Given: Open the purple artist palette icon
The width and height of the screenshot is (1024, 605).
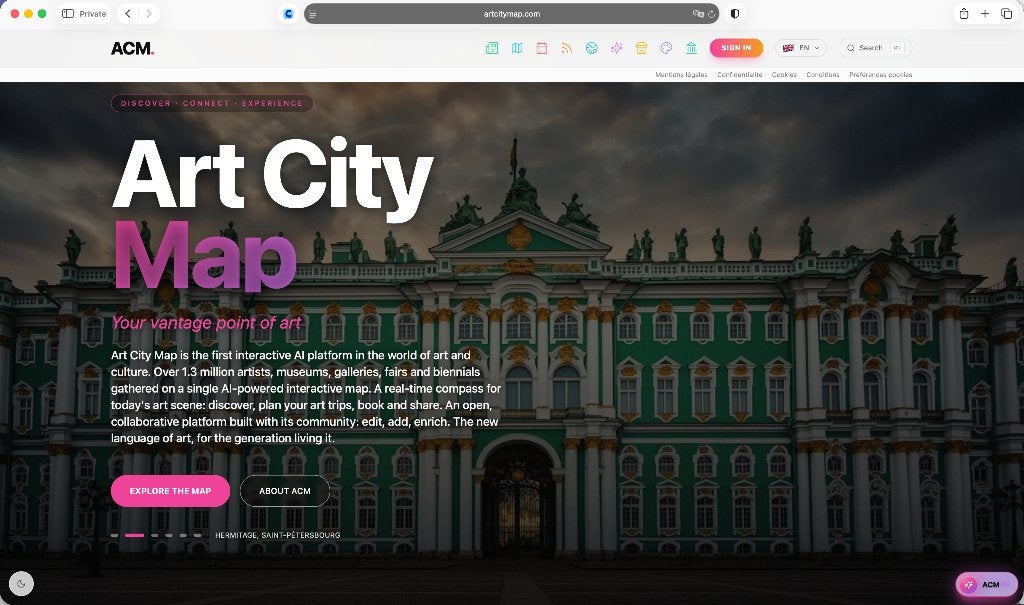Looking at the screenshot, I should (x=666, y=48).
